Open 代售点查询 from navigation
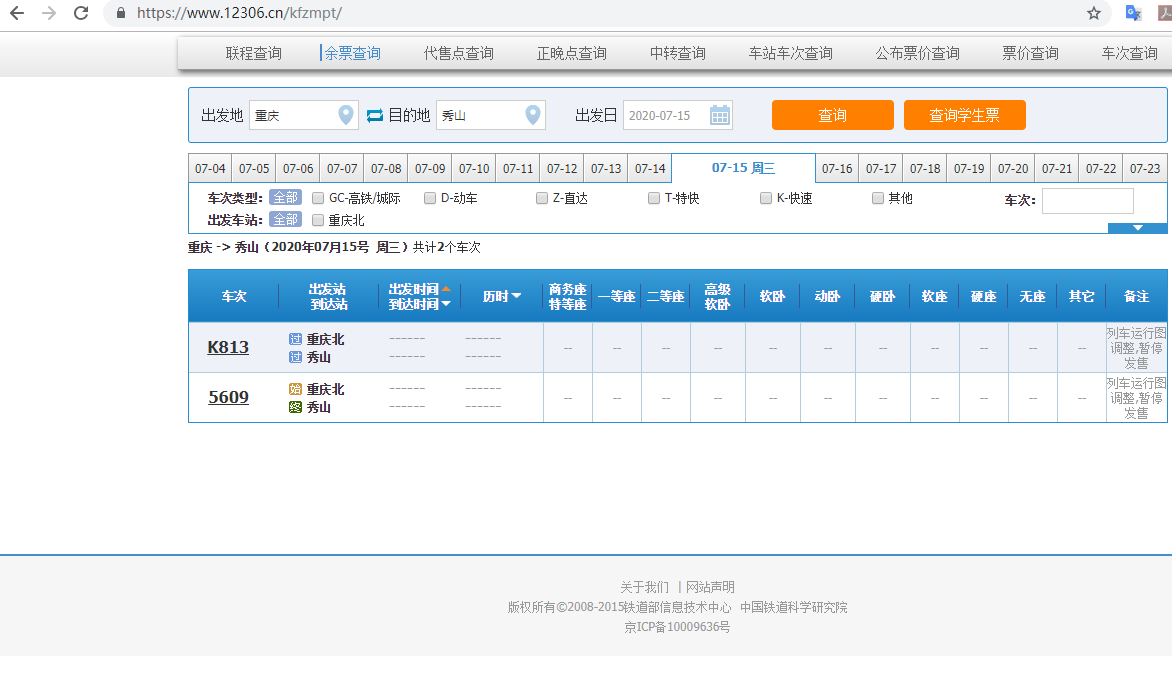The width and height of the screenshot is (1172, 681). (458, 53)
